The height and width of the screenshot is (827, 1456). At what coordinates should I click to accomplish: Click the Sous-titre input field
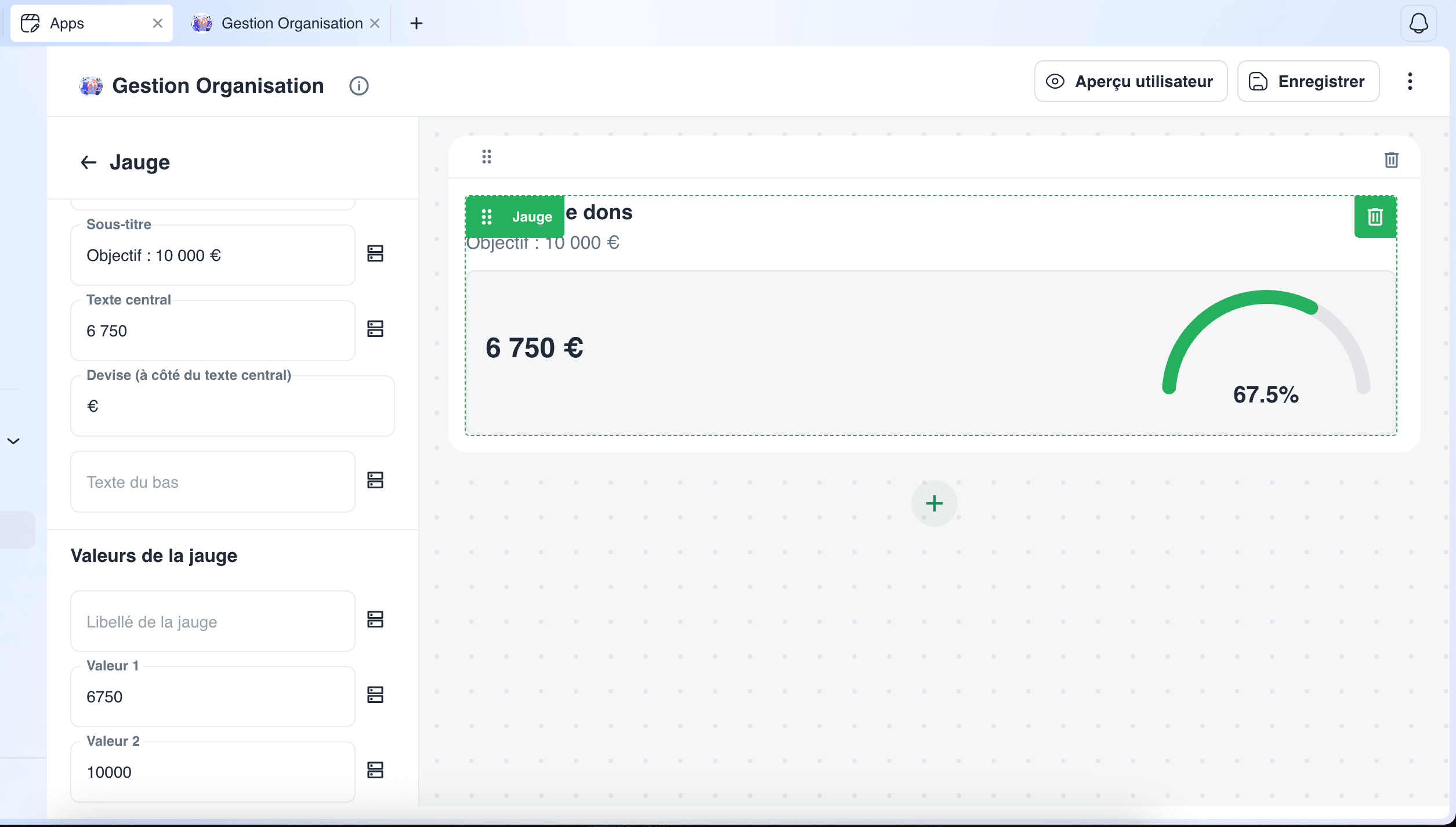213,255
